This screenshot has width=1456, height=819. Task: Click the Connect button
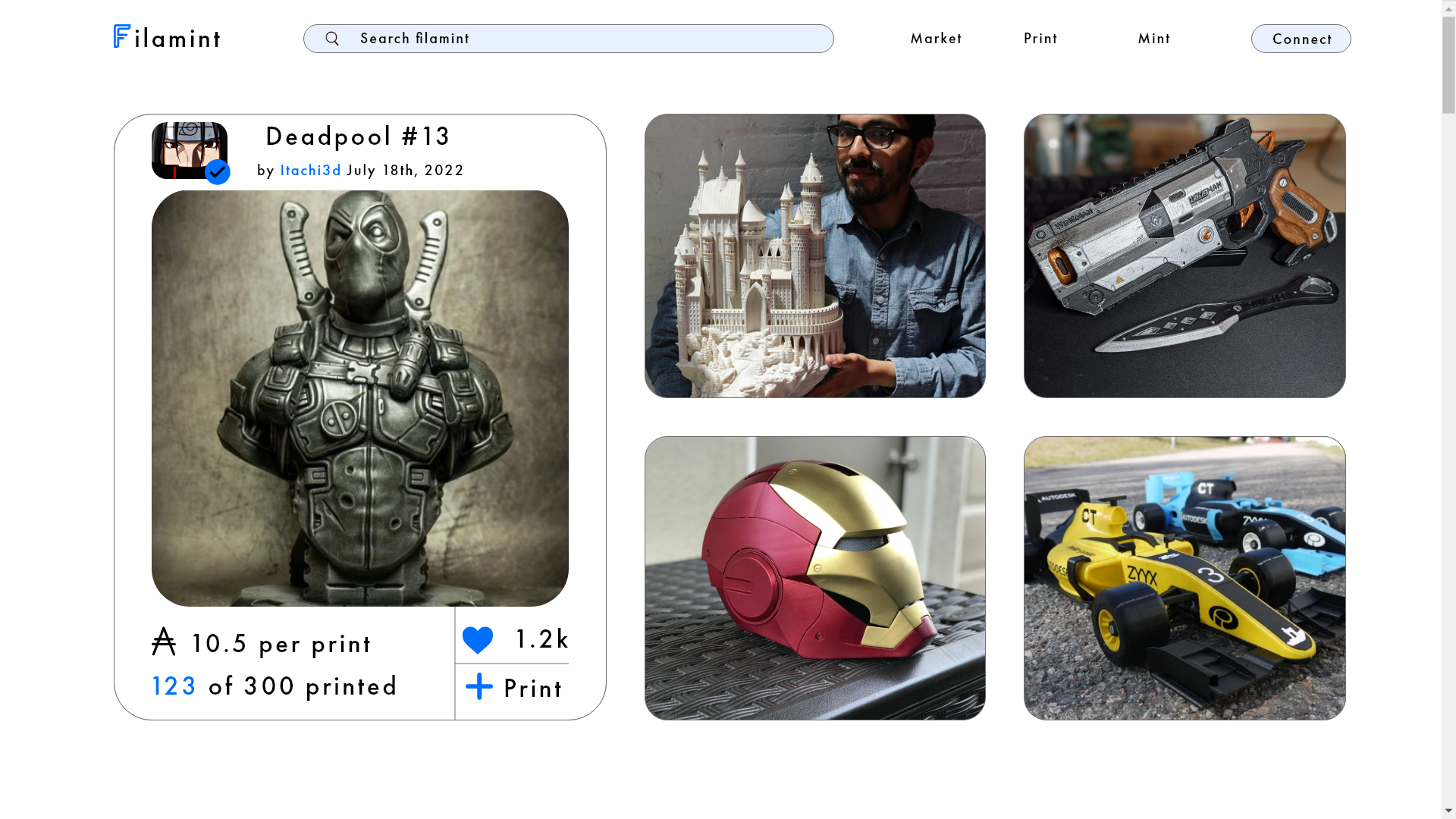click(x=1301, y=39)
